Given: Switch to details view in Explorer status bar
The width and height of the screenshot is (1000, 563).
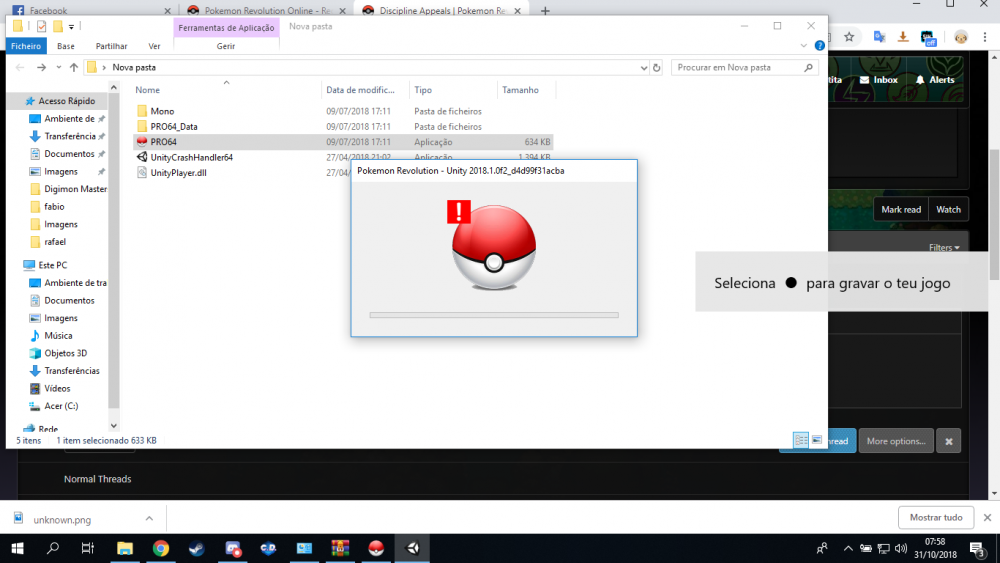Looking at the screenshot, I should 800,440.
